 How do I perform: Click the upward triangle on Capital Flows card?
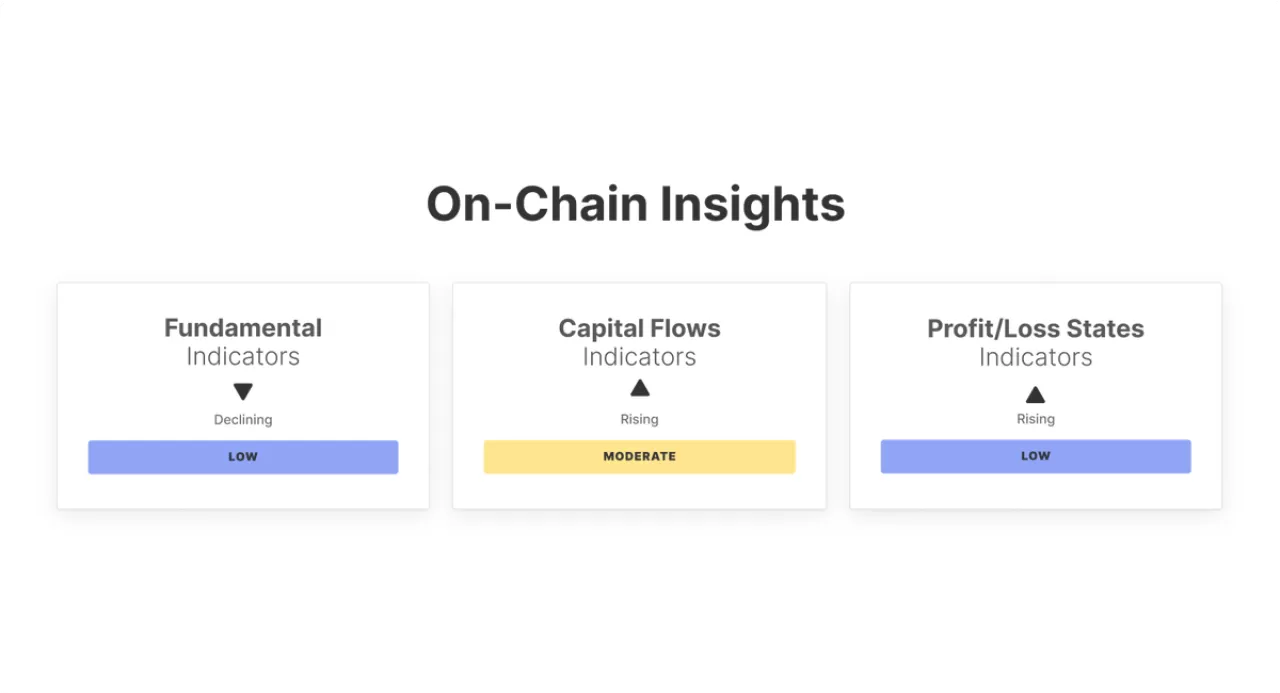(639, 387)
